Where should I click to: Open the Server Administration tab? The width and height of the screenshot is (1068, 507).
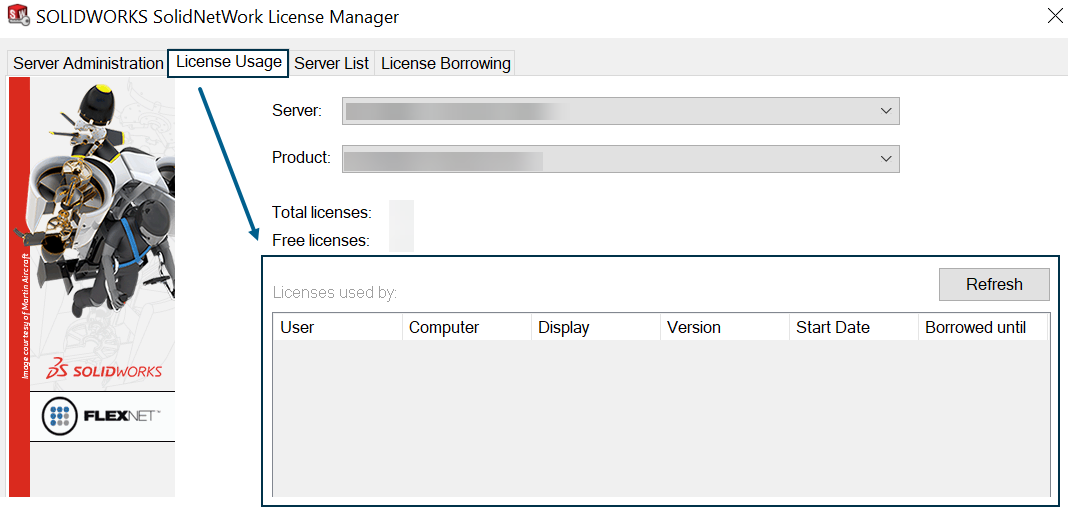tap(88, 63)
